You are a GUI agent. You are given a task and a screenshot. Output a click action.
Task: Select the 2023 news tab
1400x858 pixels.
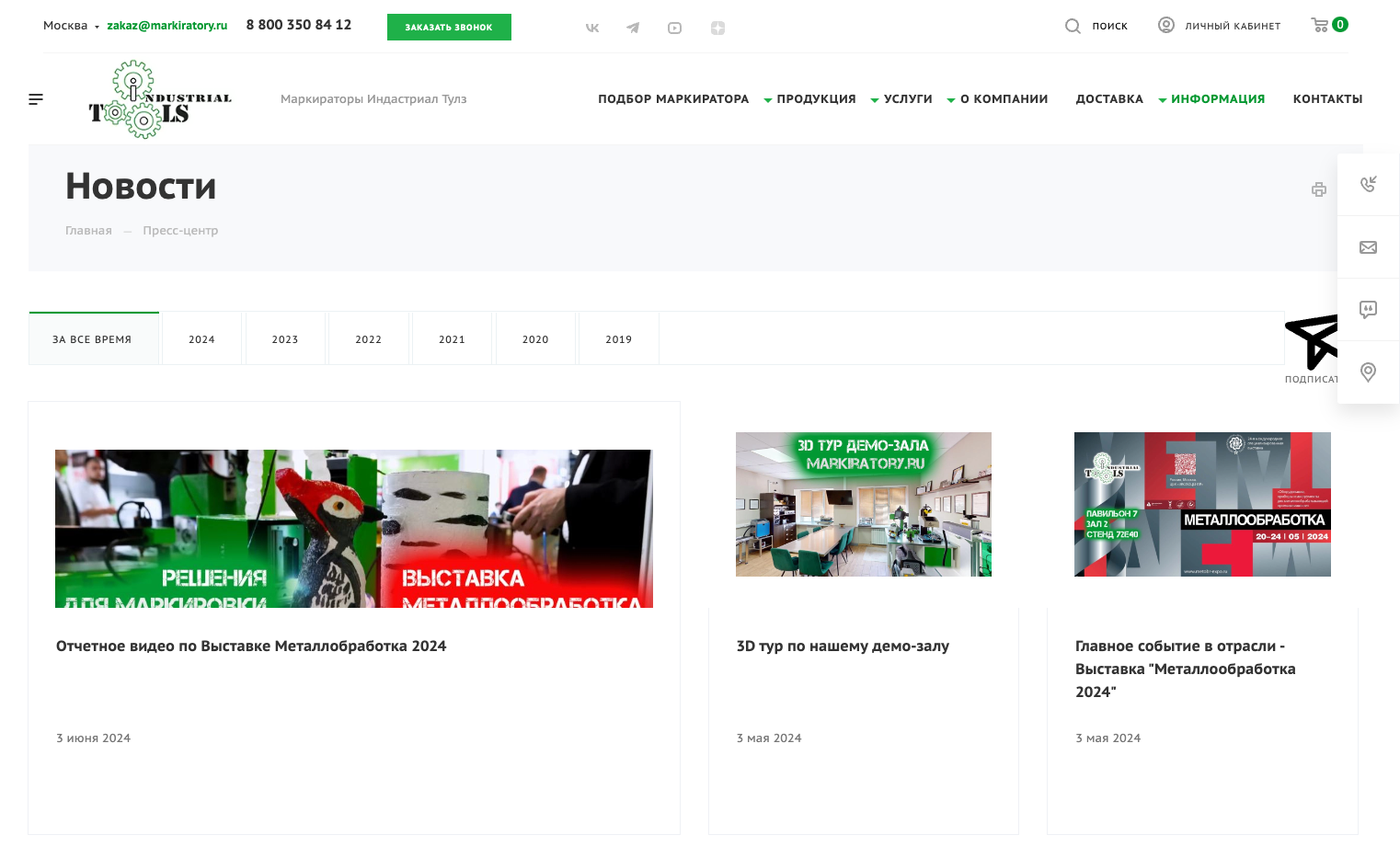pos(285,339)
